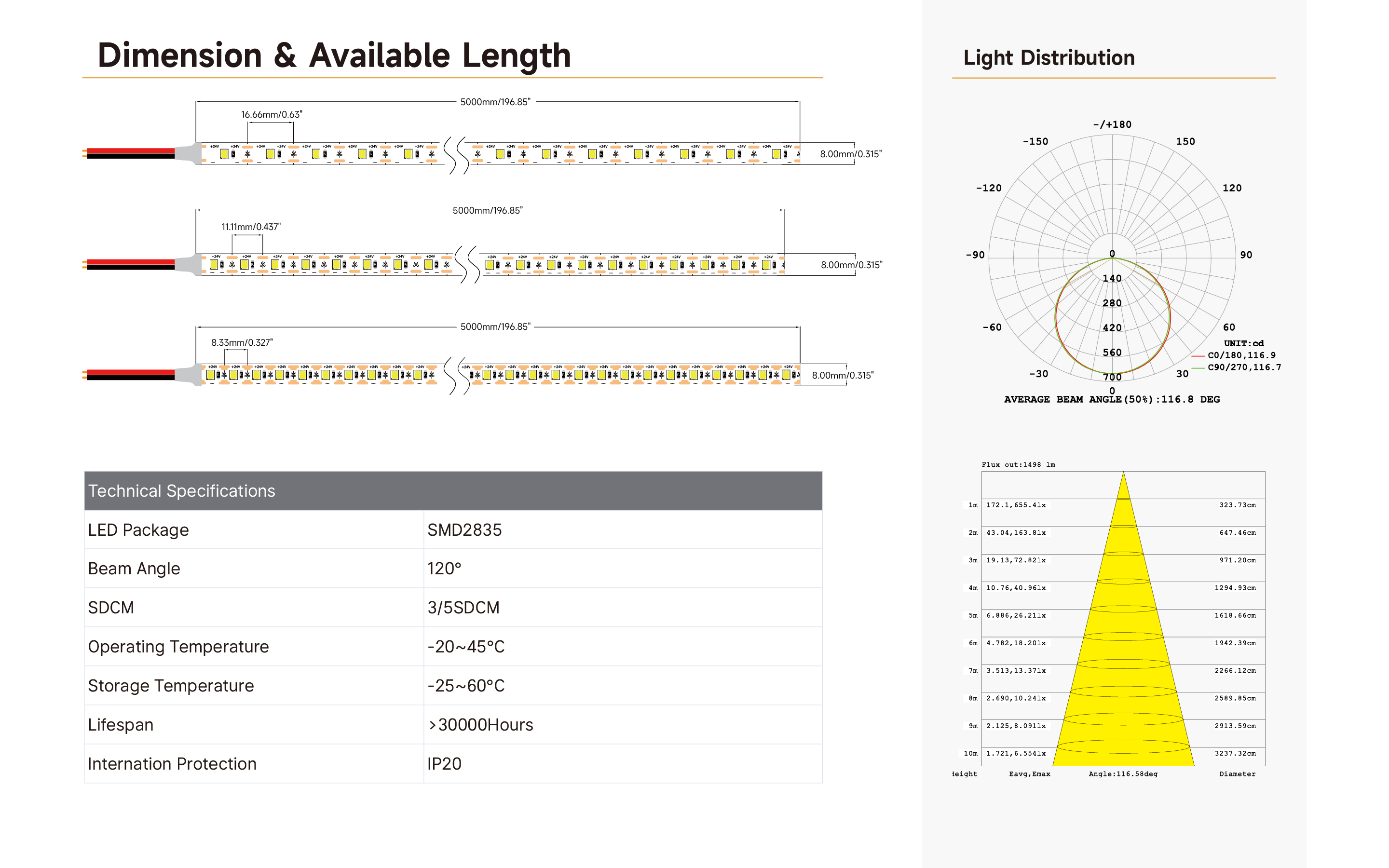Screen dimensions: 1389x868
Task: Click the Dimension & Available Length heading
Action: pyautogui.click(x=334, y=55)
